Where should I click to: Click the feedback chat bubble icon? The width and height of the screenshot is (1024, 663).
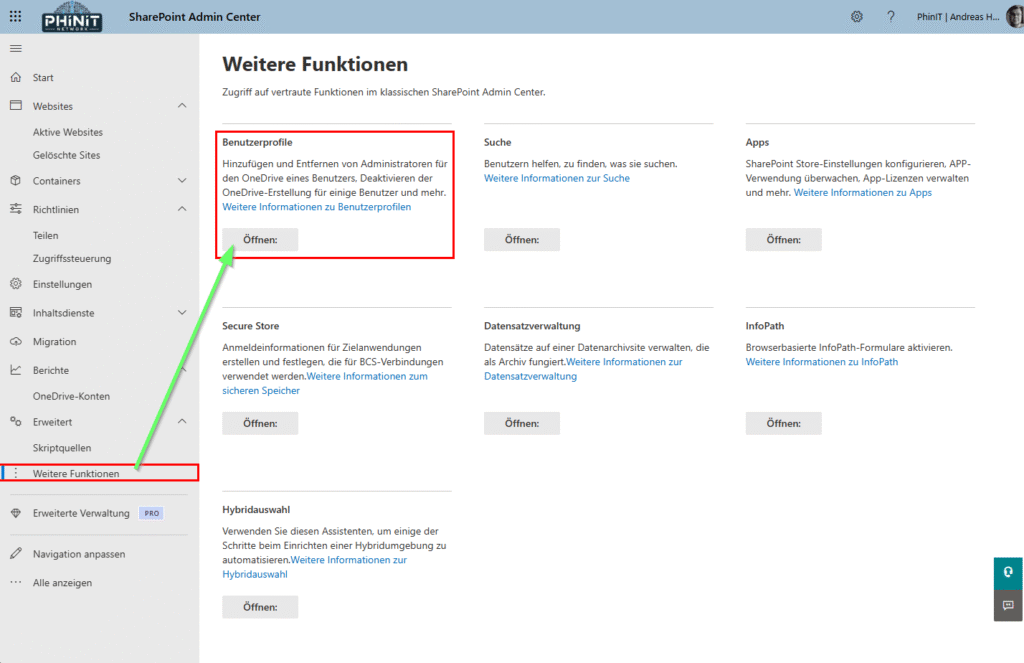[x=1007, y=605]
